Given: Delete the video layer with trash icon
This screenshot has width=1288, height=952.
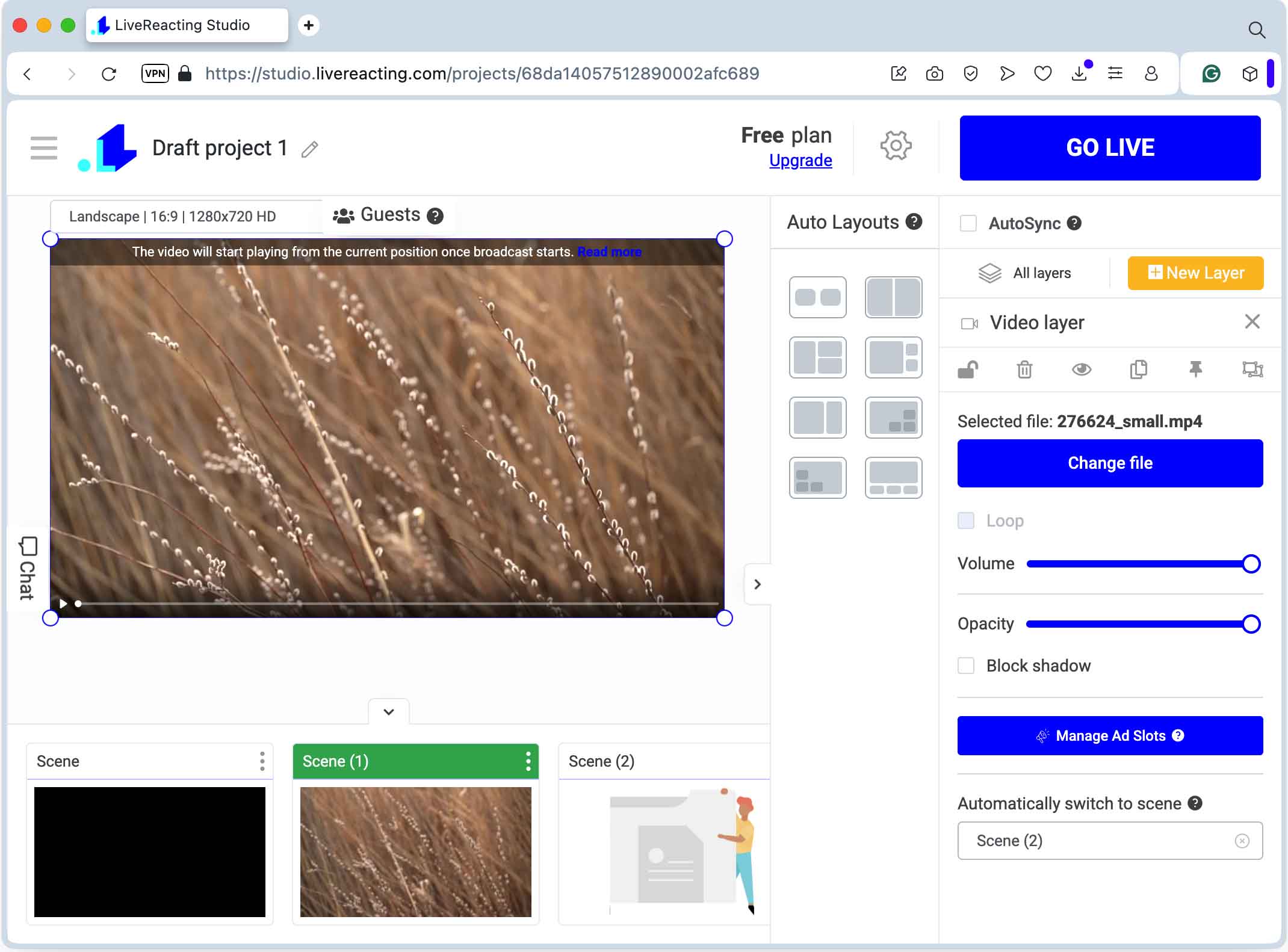Looking at the screenshot, I should pos(1024,369).
